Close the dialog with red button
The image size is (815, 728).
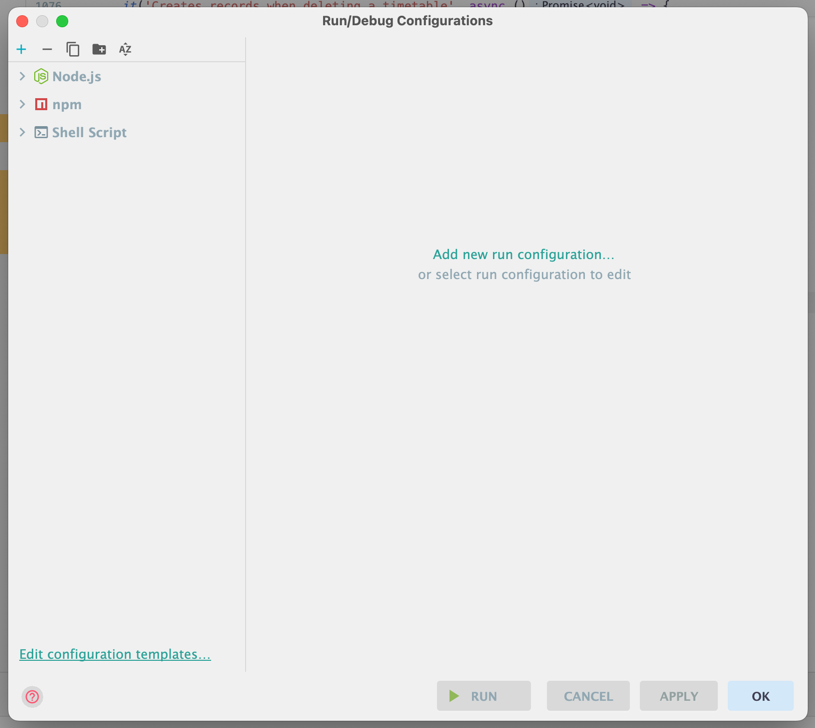click(22, 21)
